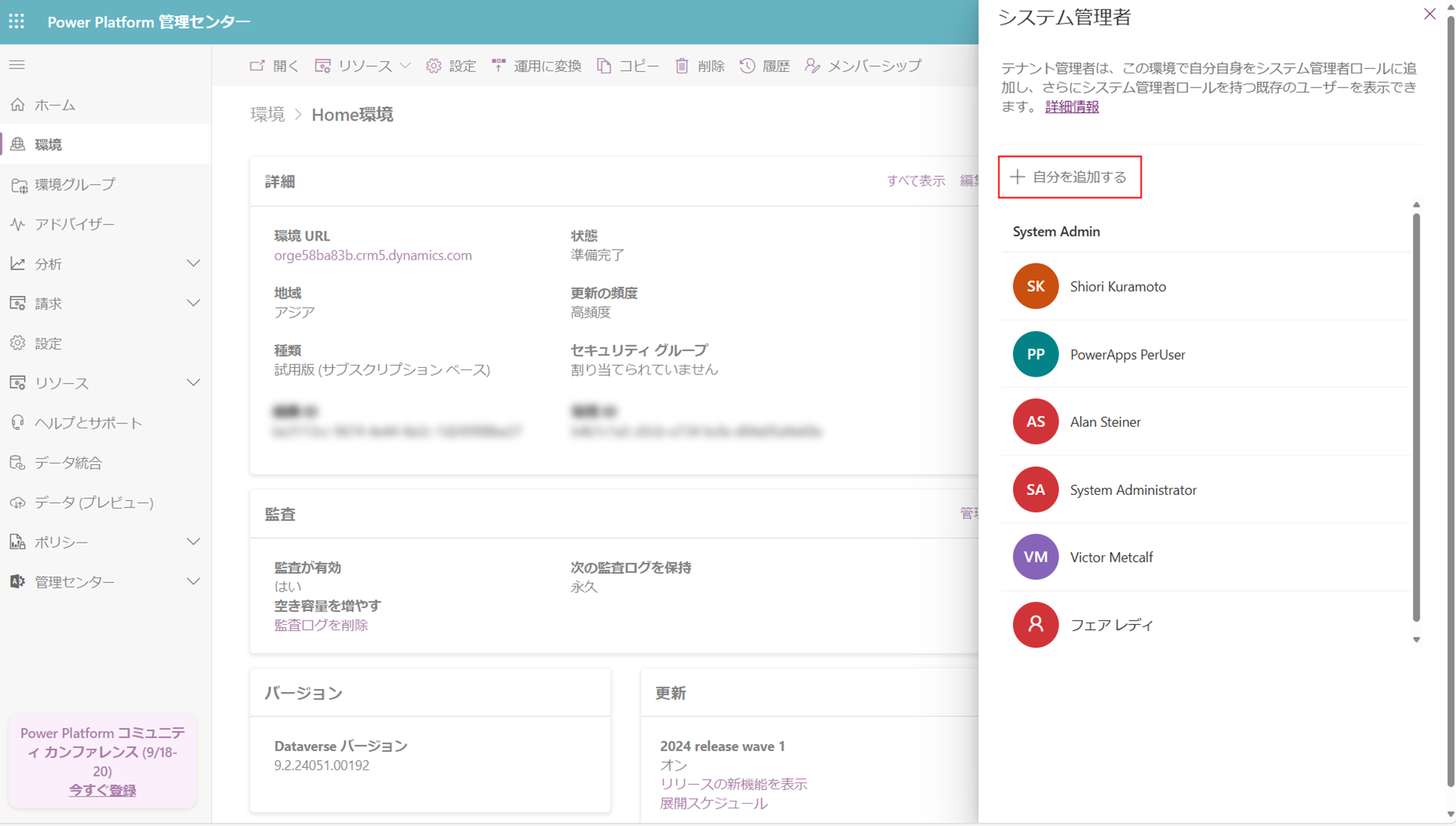Open メンバーシップ from toolbar
This screenshot has width=1456, height=826.
pyautogui.click(x=862, y=65)
